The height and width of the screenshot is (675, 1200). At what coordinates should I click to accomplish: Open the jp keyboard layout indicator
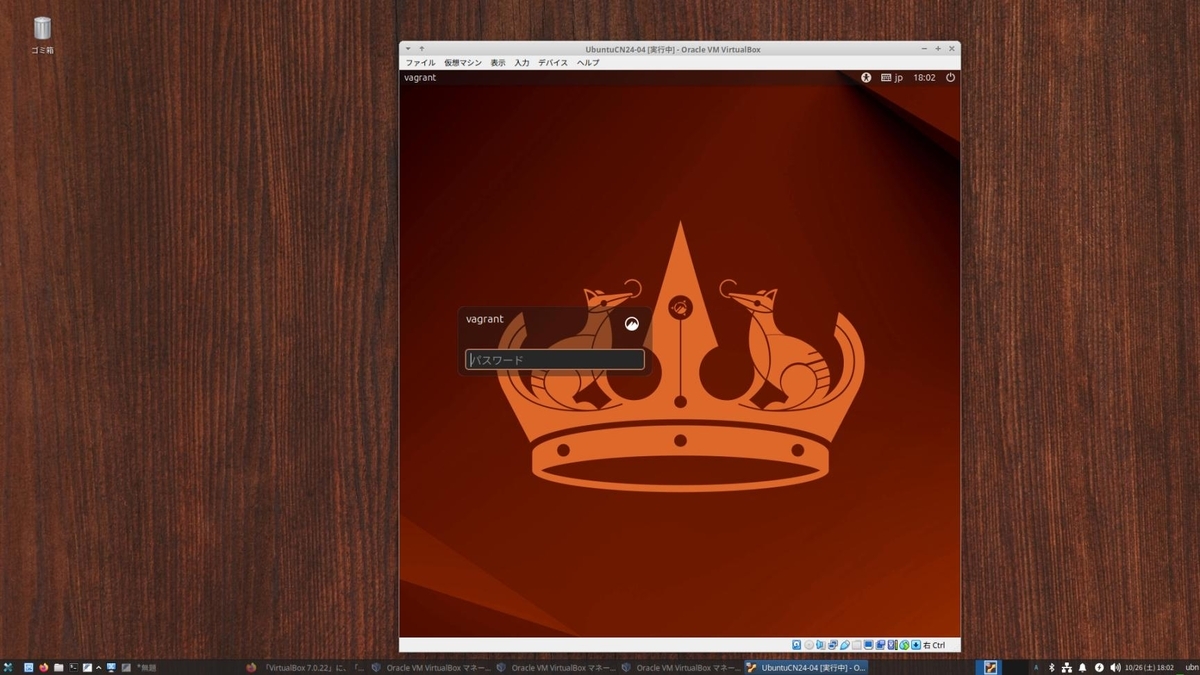click(x=892, y=77)
